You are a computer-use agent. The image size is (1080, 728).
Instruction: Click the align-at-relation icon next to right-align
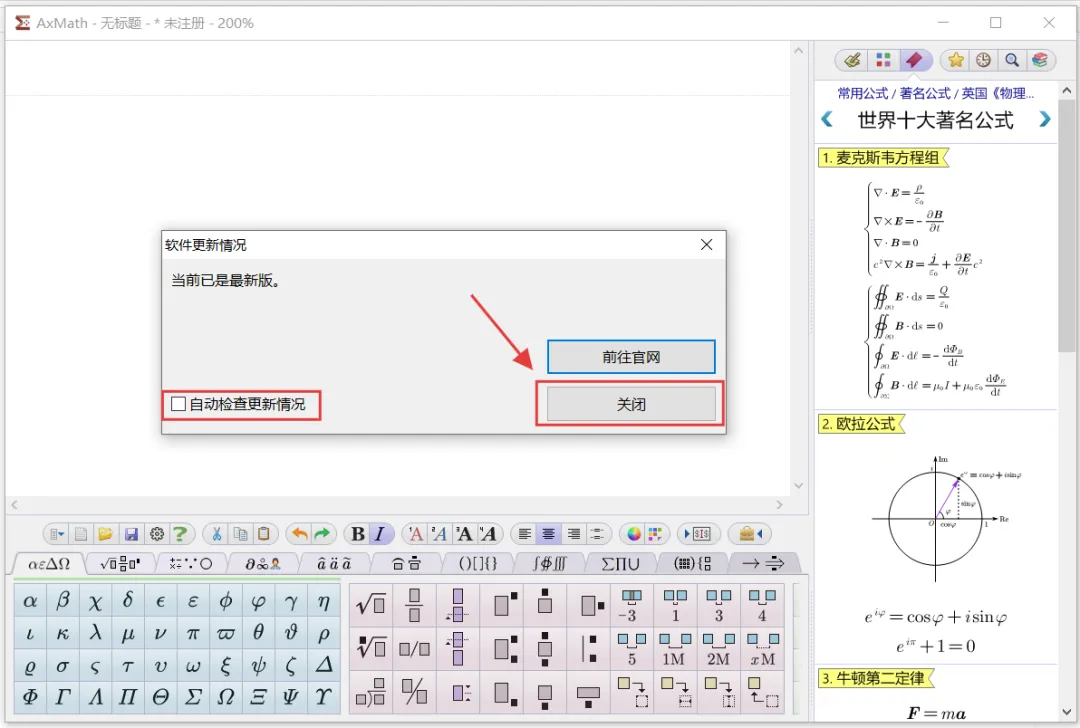(596, 534)
